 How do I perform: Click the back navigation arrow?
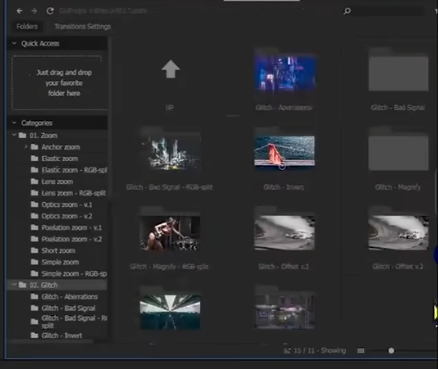19,11
